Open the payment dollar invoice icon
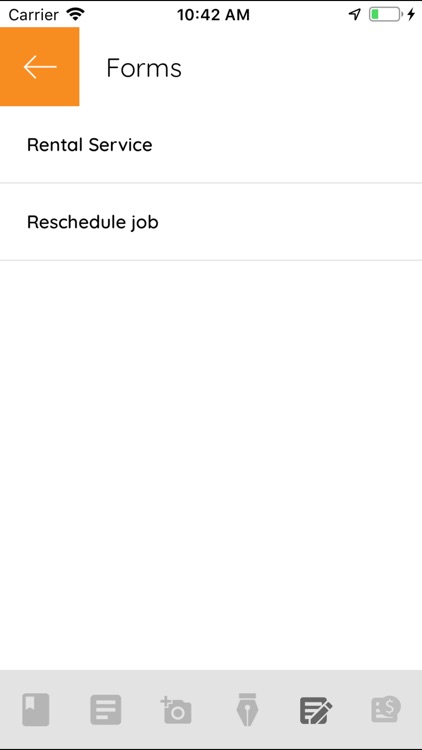Image resolution: width=422 pixels, height=750 pixels. tap(386, 709)
